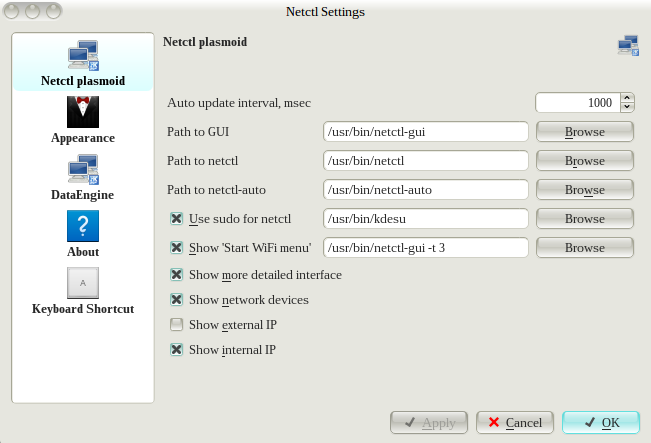Uncheck "Show 'Start WiFi menu'" option
This screenshot has height=443, width=651.
coord(177,247)
